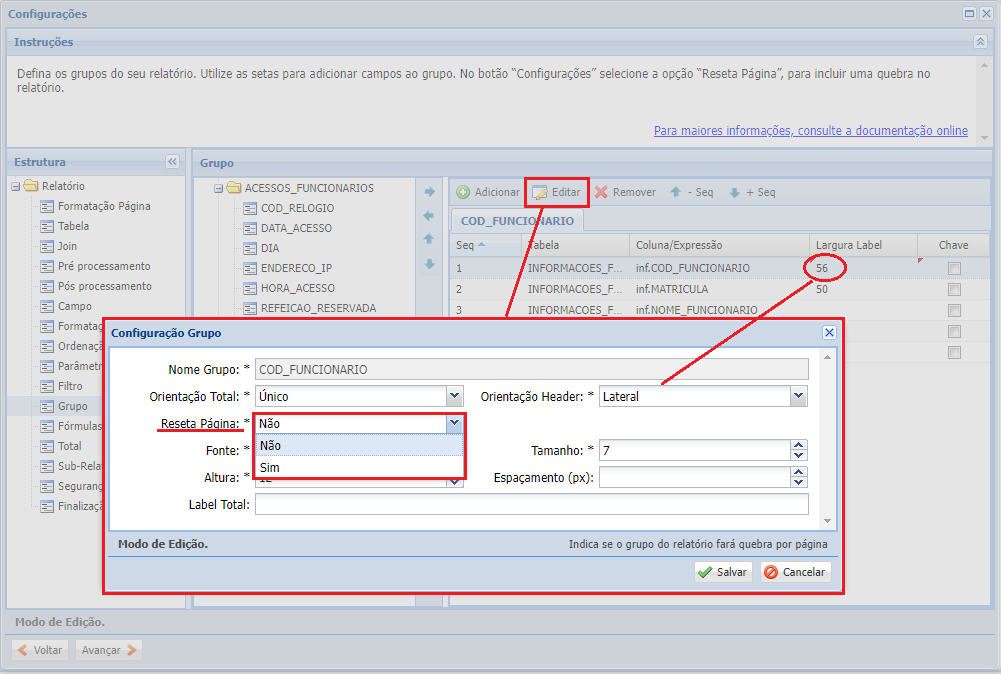Toggle Chave checkbox for inf.MATRICULA row

[x=954, y=289]
